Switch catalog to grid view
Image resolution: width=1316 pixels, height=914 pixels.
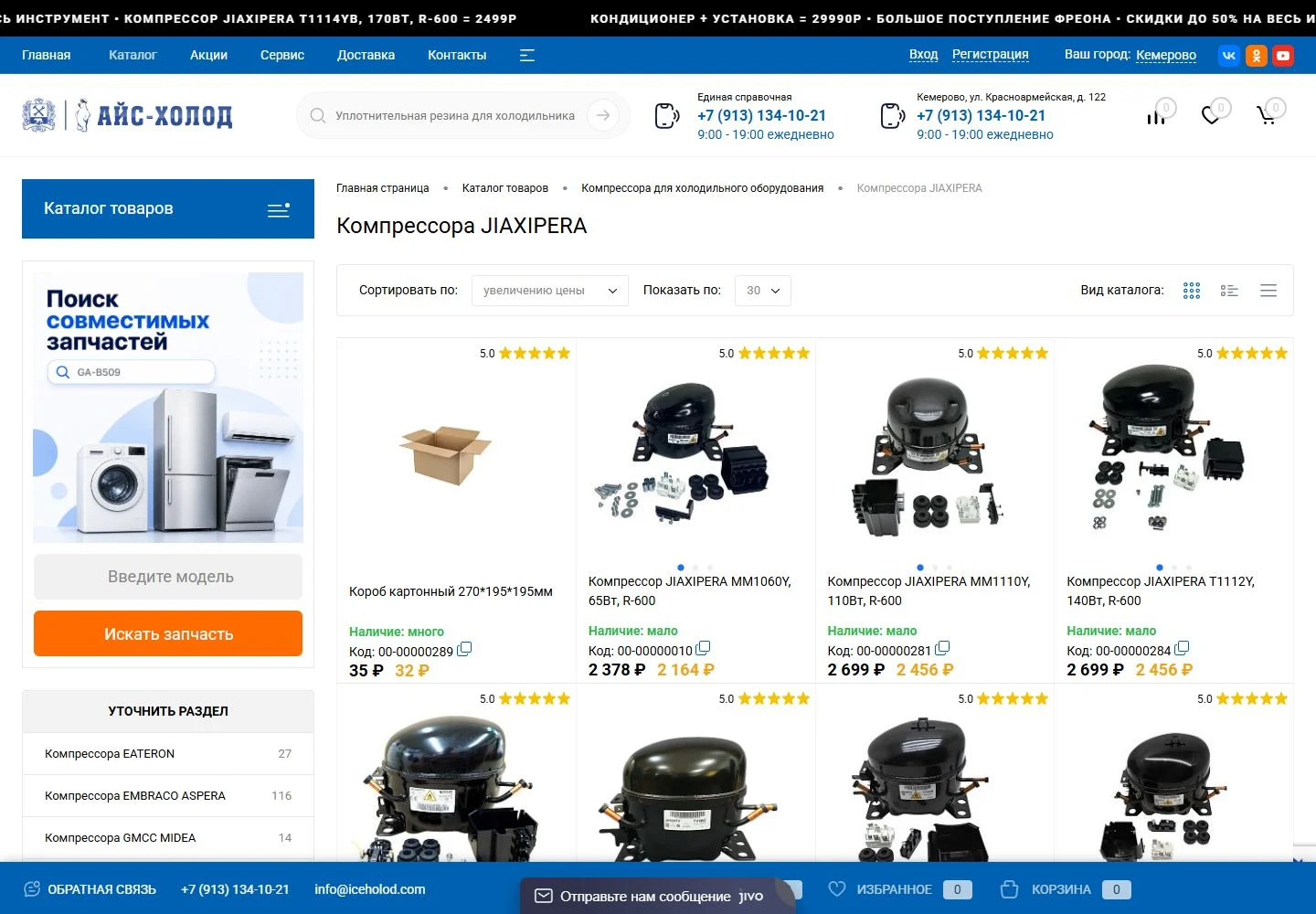(1192, 291)
